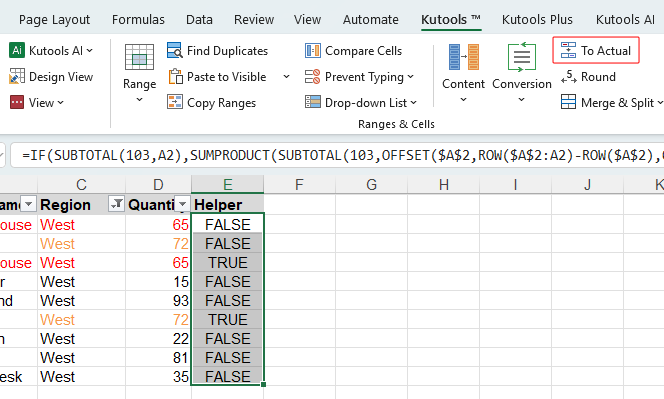The image size is (664, 399).
Task: Select Quantity cell with value 81
Action: pyautogui.click(x=158, y=357)
